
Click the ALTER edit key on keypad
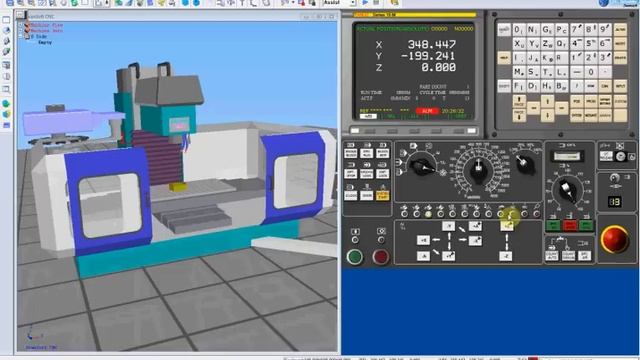pyautogui.click(x=620, y=30)
